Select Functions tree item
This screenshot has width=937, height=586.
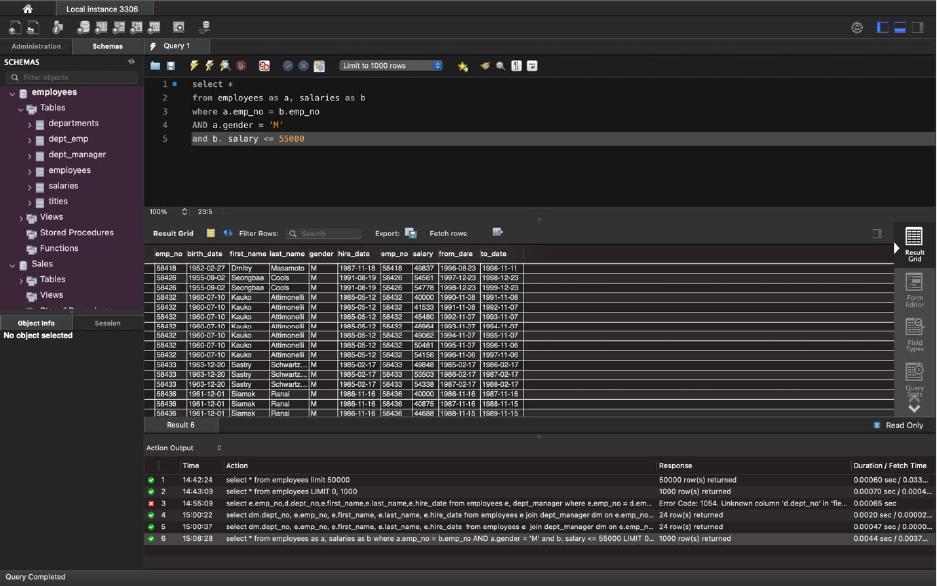click(59, 248)
